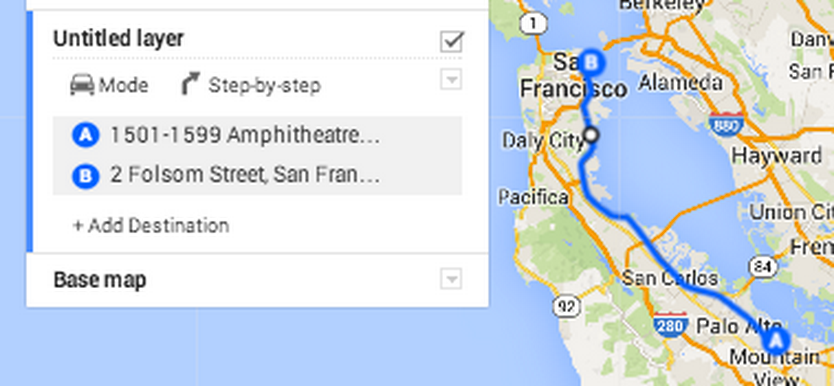The width and height of the screenshot is (836, 388).
Task: Click the Untitled layer title
Action: [x=118, y=38]
